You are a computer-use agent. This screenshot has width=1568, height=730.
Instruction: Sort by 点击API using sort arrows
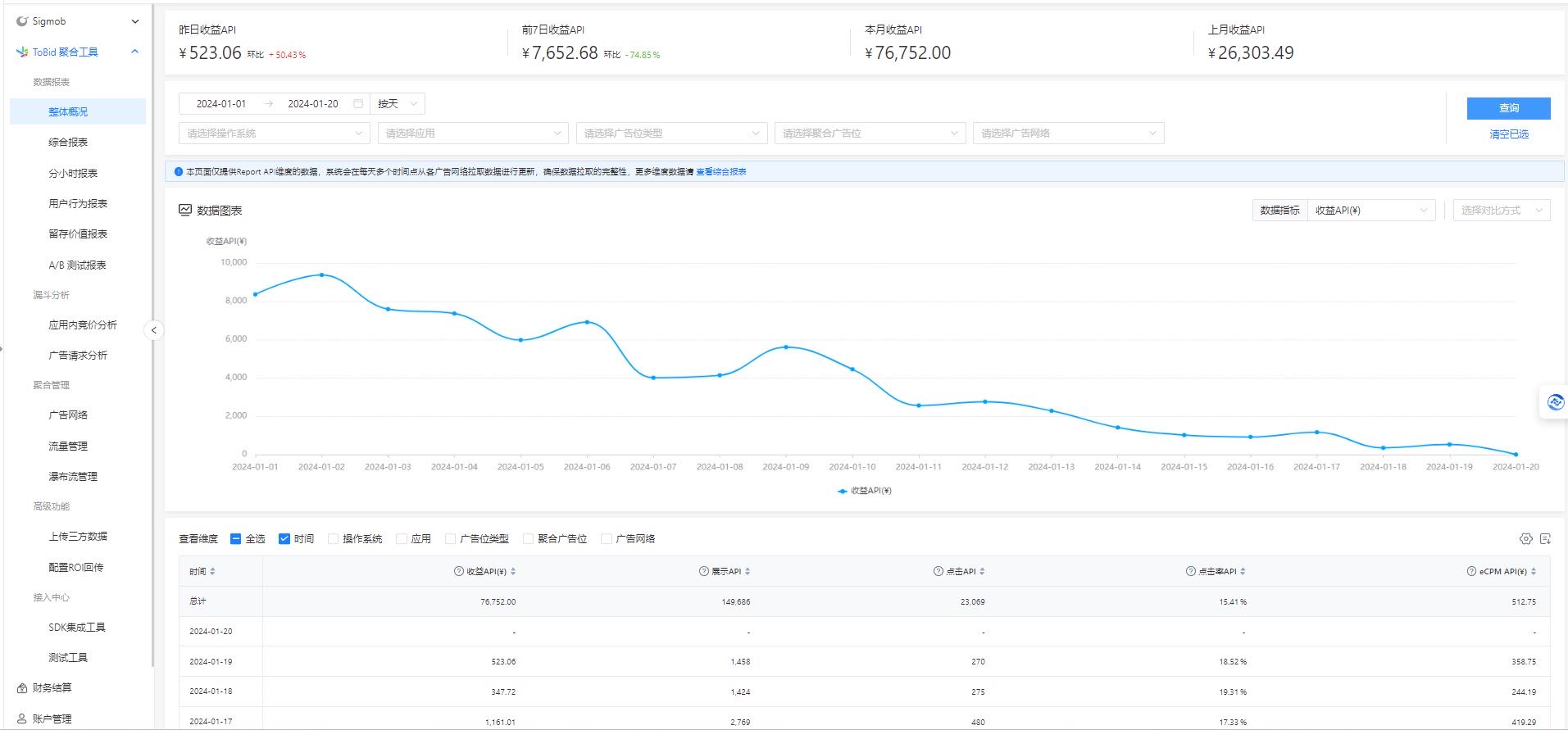click(x=982, y=572)
